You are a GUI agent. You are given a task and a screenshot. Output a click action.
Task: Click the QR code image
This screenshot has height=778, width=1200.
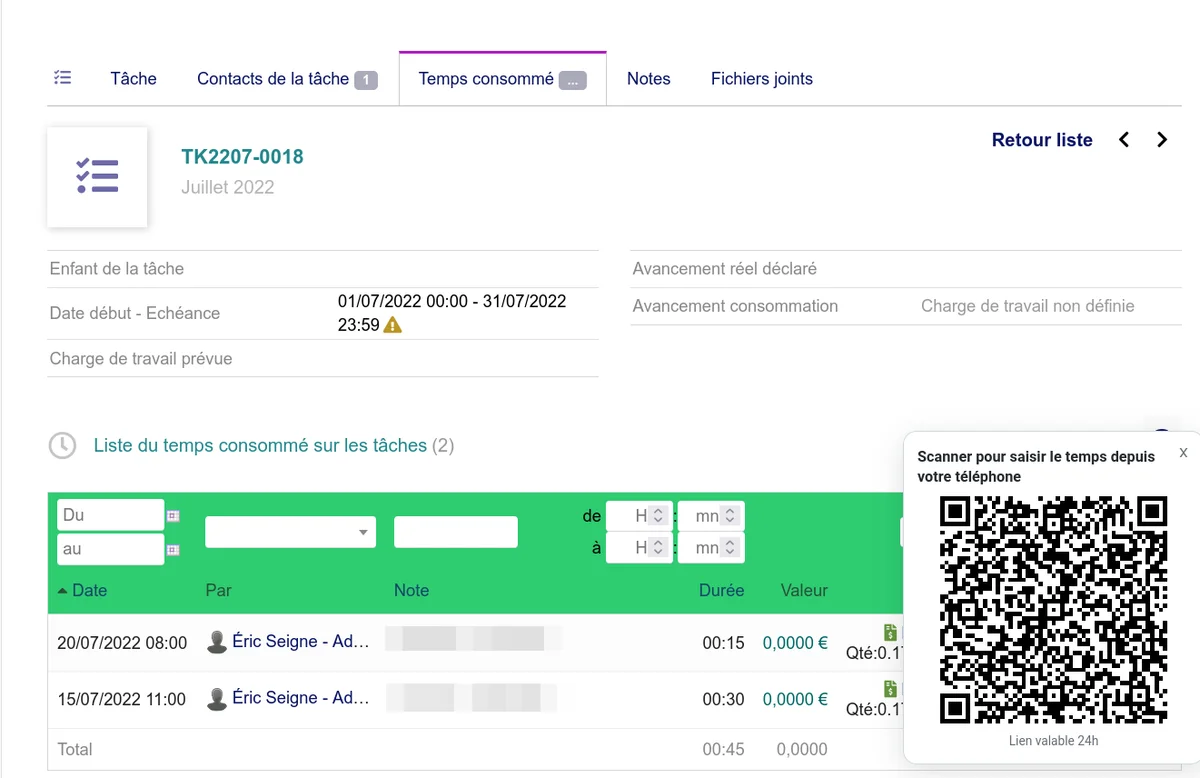click(1054, 610)
